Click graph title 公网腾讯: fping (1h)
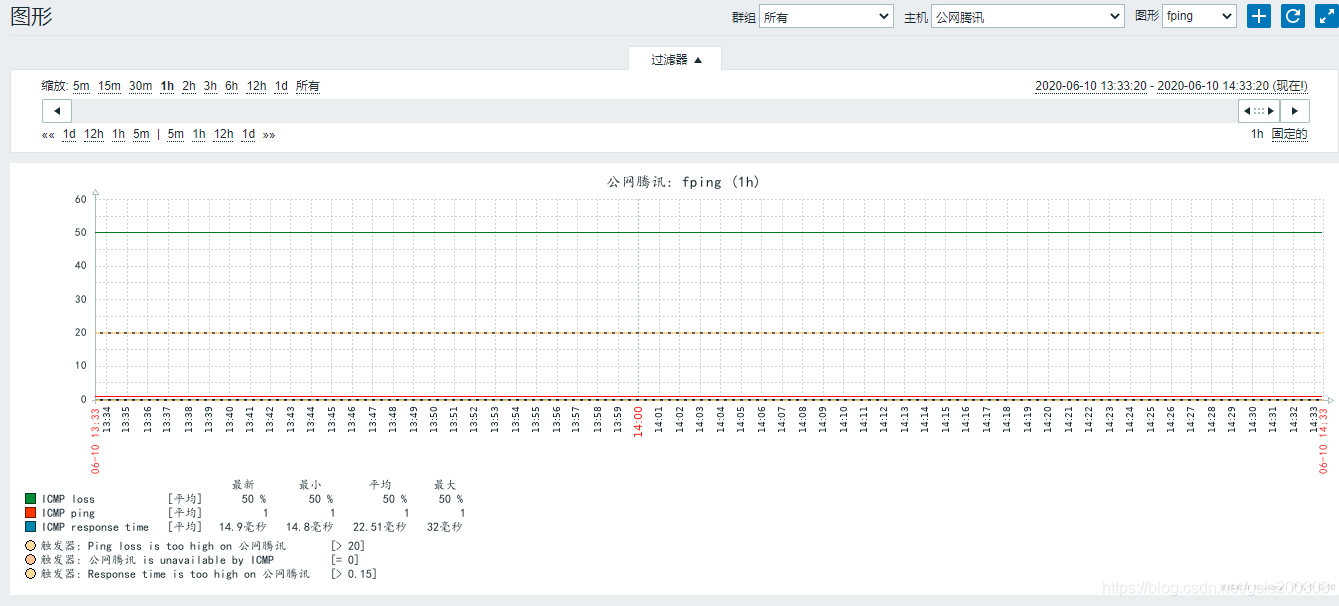 683,182
